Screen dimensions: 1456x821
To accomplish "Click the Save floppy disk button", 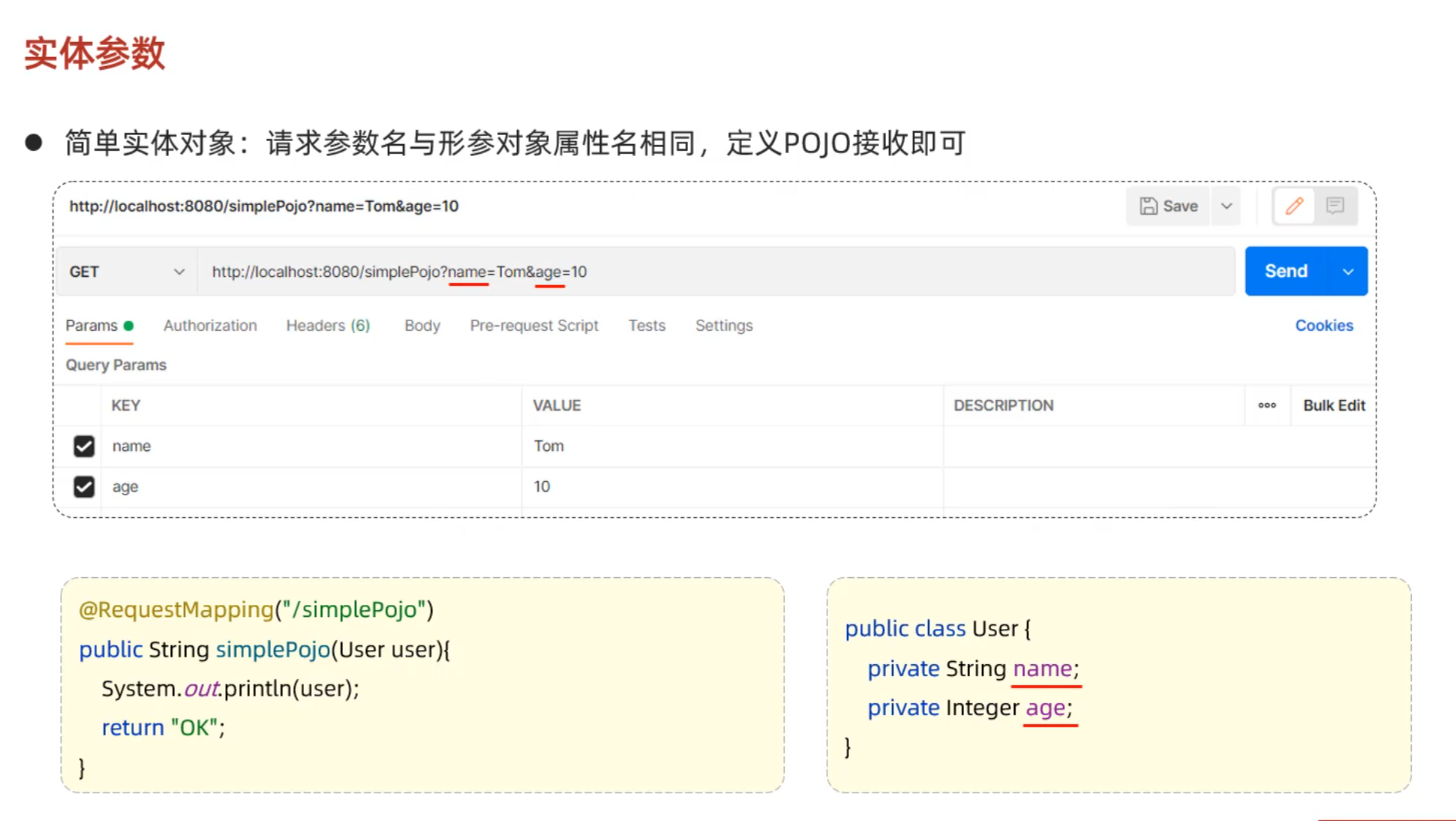I will coord(1168,206).
